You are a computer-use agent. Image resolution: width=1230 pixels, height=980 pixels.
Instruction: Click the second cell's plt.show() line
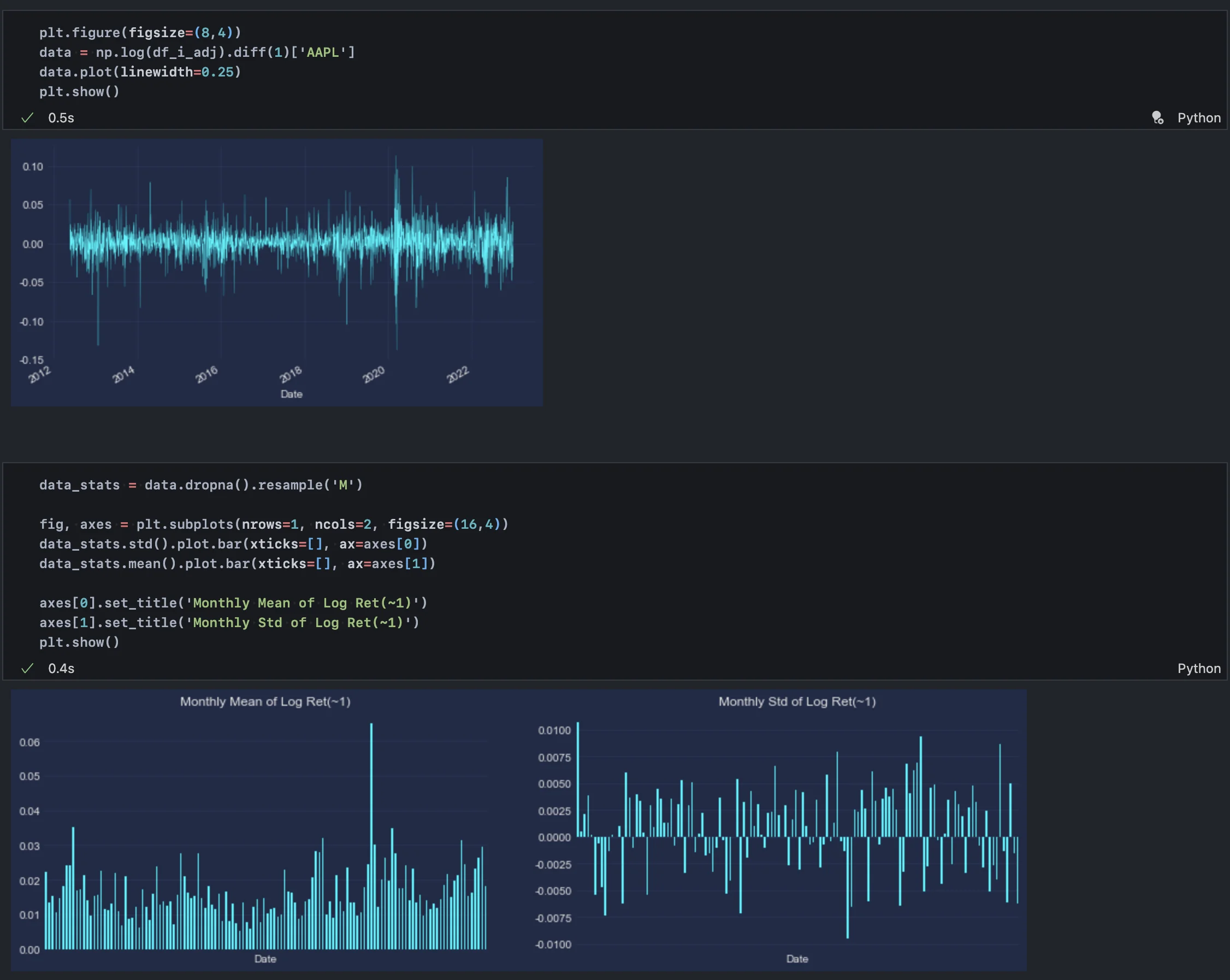(79, 642)
